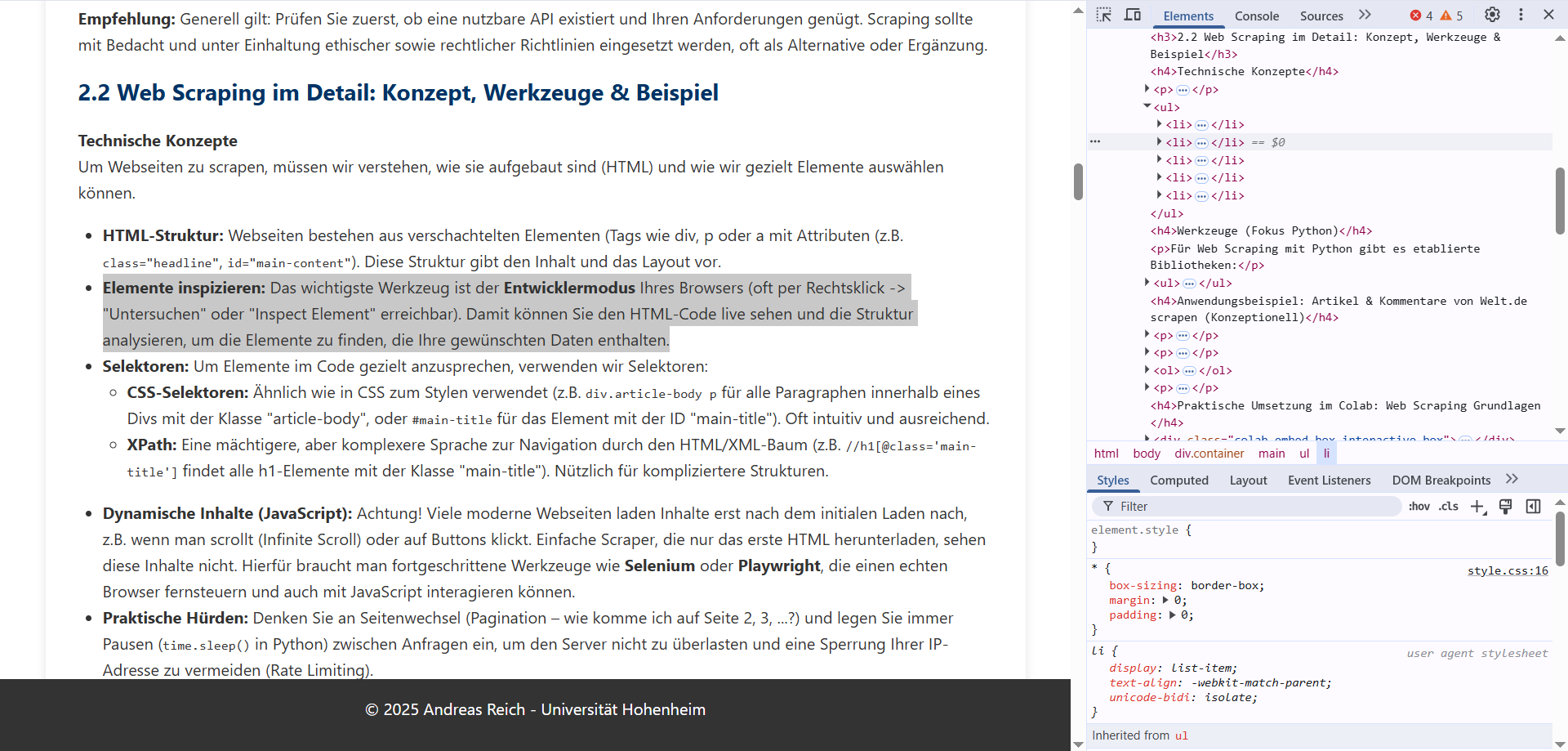
Task: Collapse the ul element in the DOM tree
Action: click(1147, 106)
